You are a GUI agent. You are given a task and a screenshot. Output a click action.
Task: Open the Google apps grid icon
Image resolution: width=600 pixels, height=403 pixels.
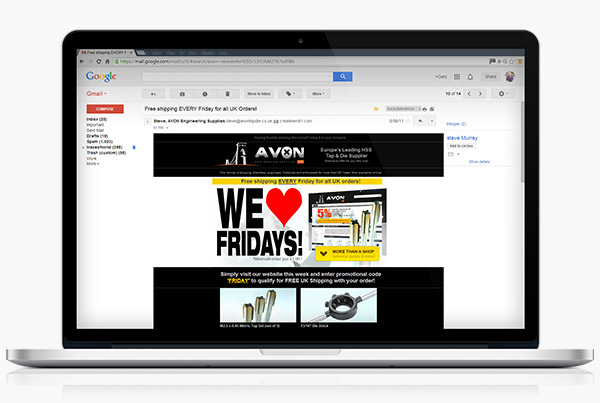pos(457,77)
